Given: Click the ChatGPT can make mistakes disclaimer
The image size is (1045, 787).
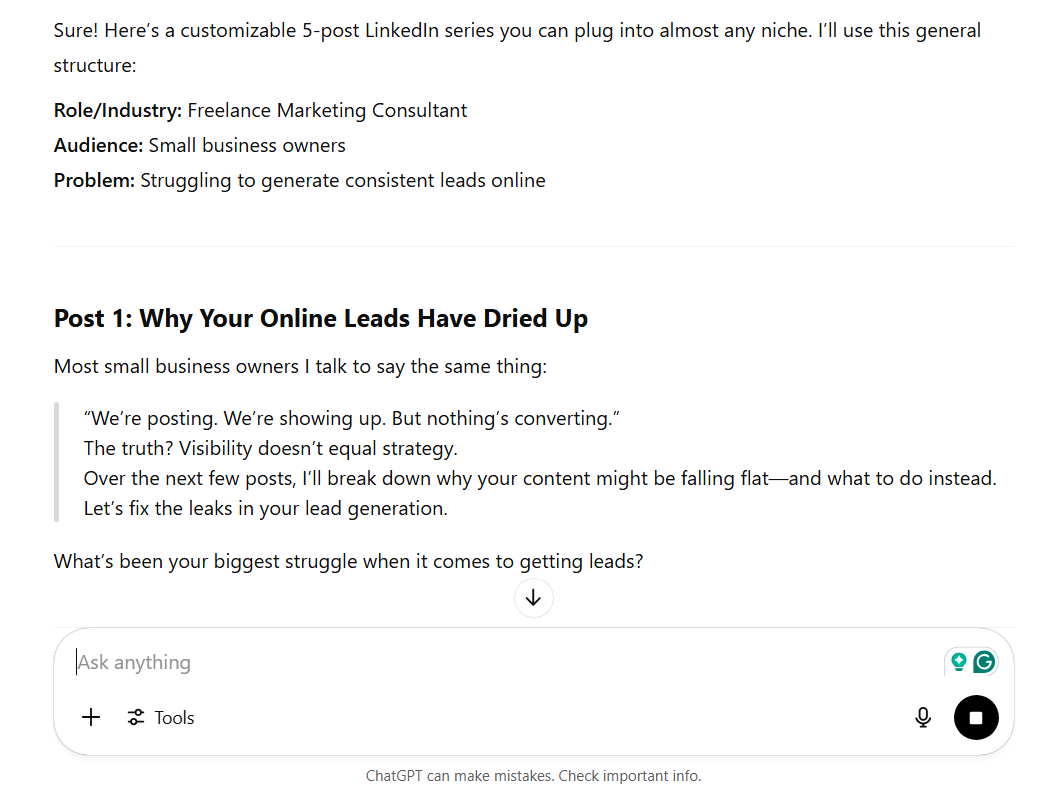Looking at the screenshot, I should 533,776.
